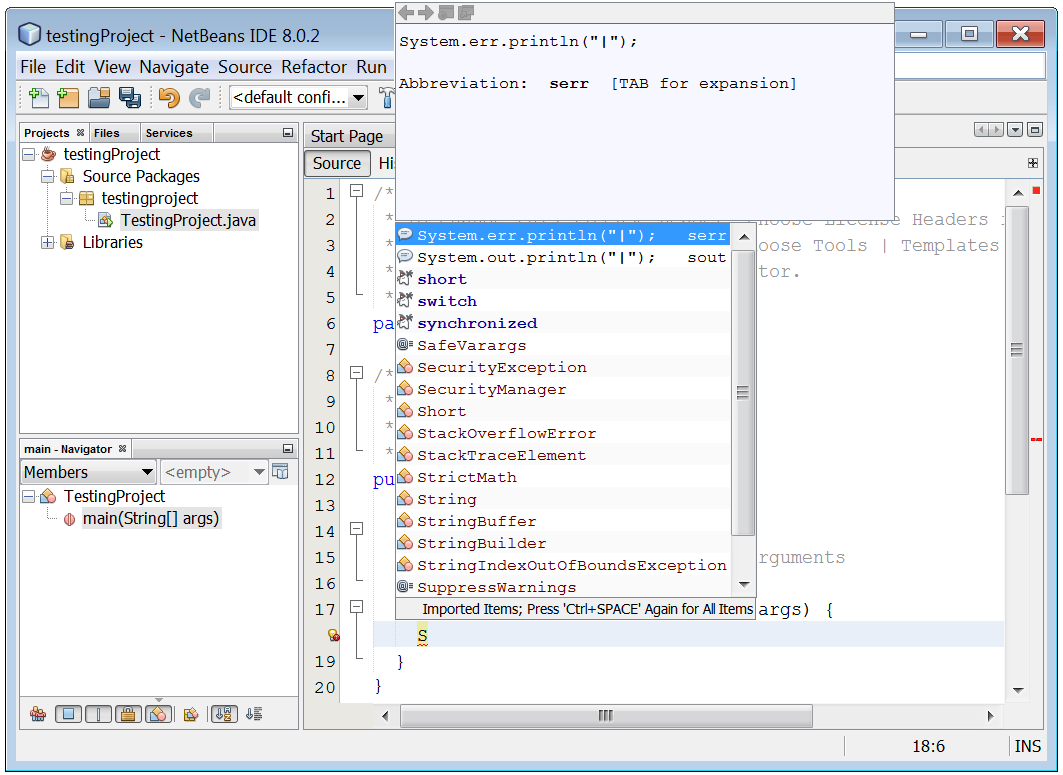Collapse the TestingProject class in Navigator
Viewport: 1063px width, 775px height.
[28, 496]
